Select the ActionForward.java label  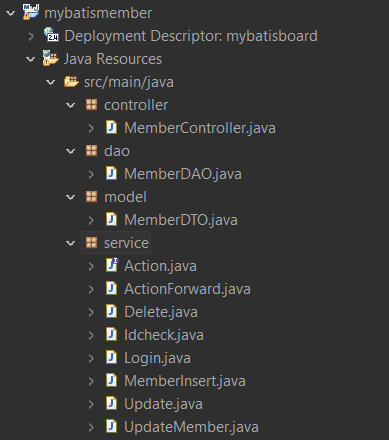click(187, 289)
